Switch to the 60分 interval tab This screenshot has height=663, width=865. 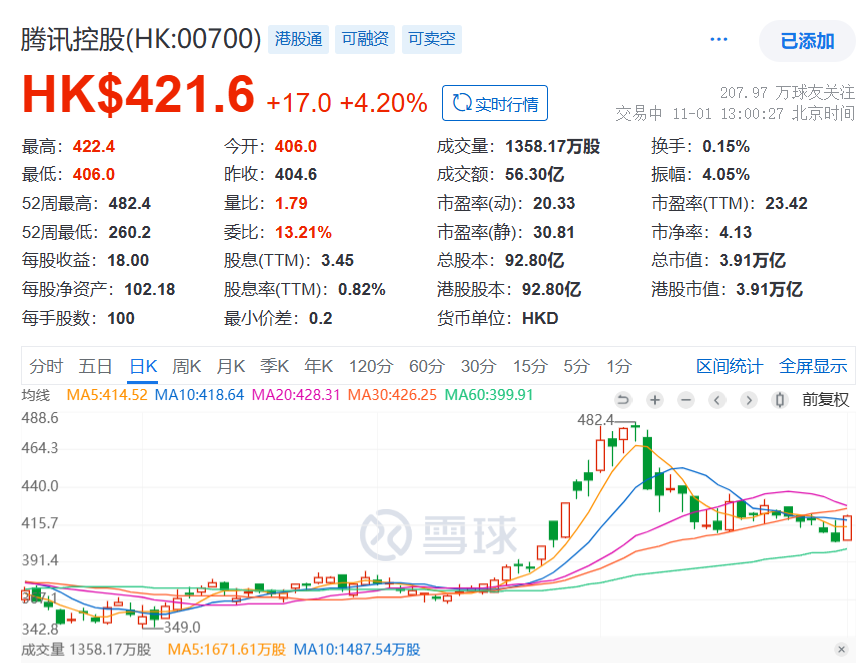pos(427,366)
